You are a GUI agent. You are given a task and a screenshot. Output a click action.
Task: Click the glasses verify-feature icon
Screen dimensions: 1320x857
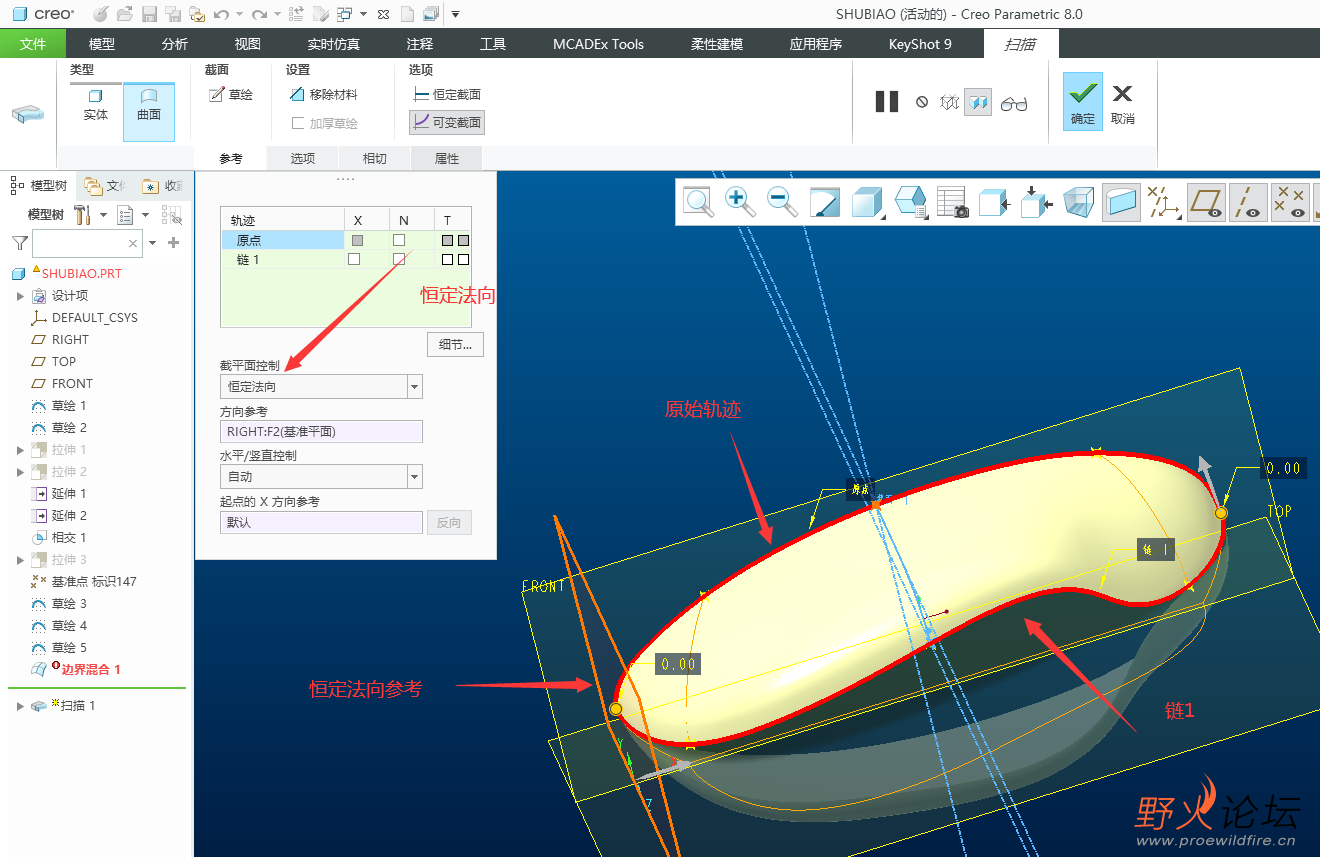[x=1014, y=103]
